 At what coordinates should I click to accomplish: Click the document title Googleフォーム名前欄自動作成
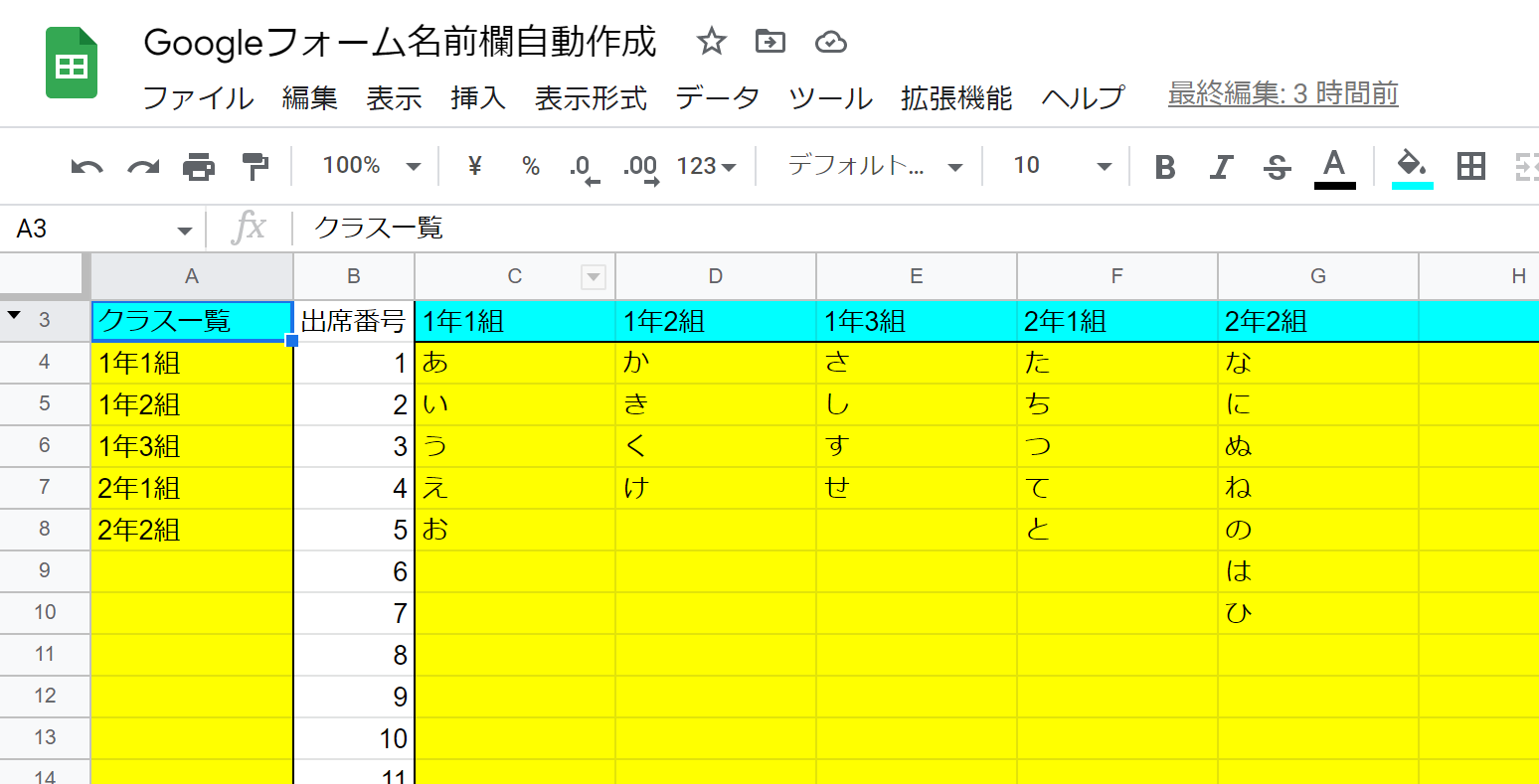[x=401, y=42]
